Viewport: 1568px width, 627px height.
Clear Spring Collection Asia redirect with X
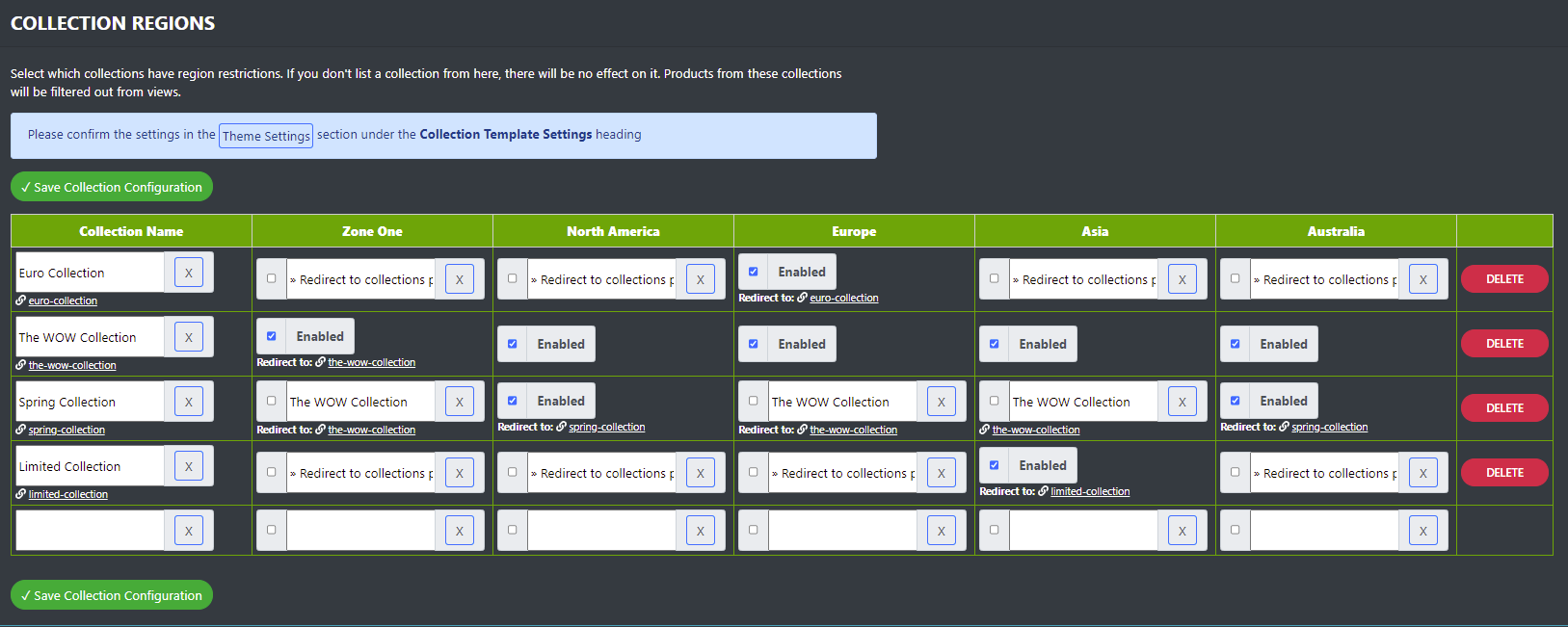pyautogui.click(x=1183, y=402)
